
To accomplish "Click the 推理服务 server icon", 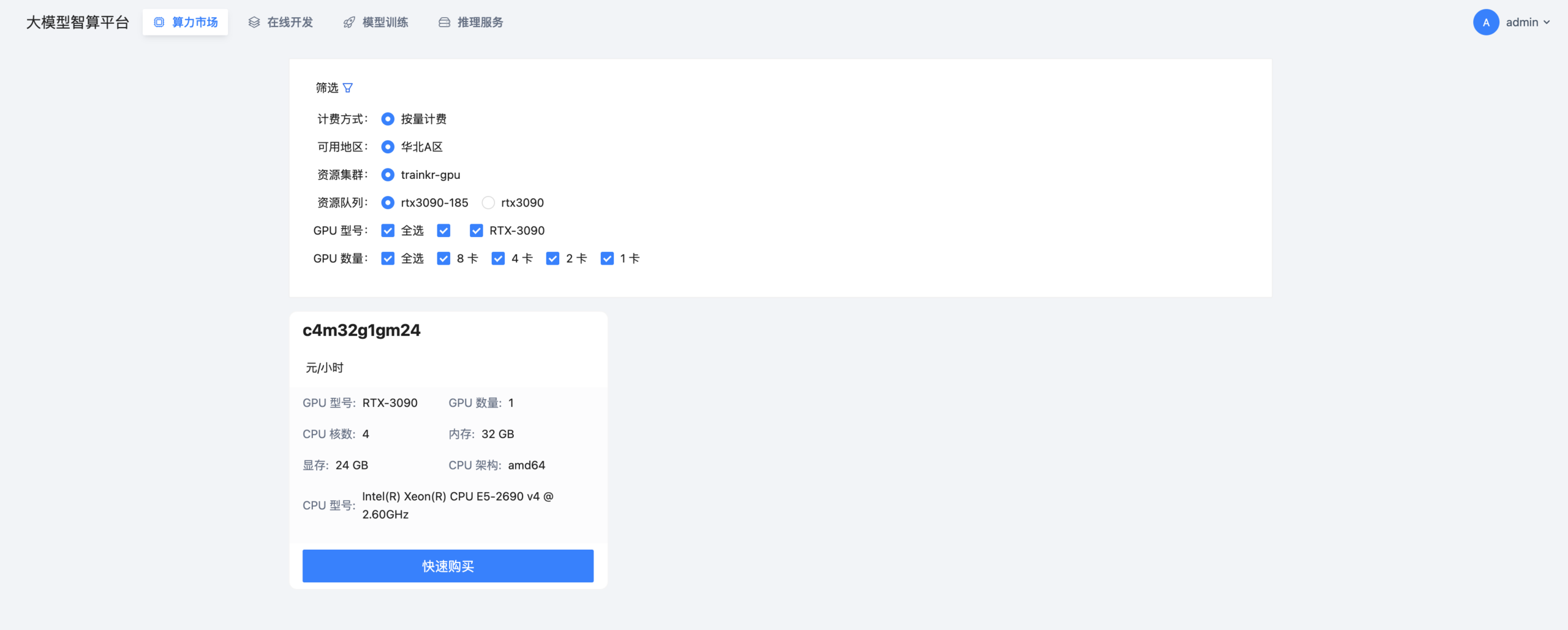I will [x=444, y=22].
